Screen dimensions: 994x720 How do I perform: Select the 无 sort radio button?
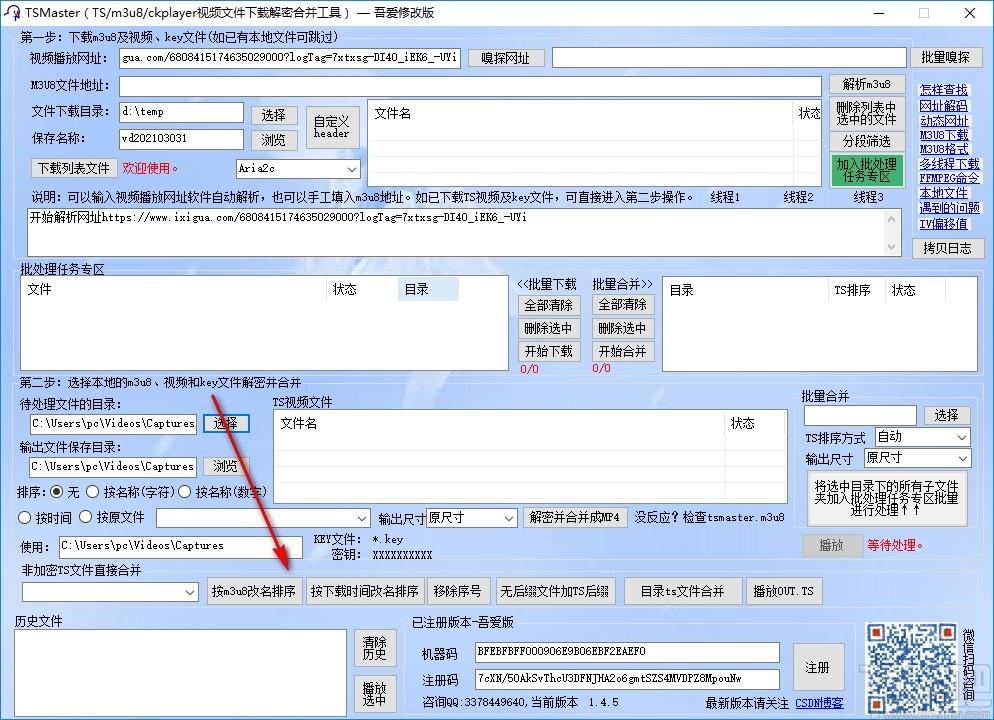57,491
